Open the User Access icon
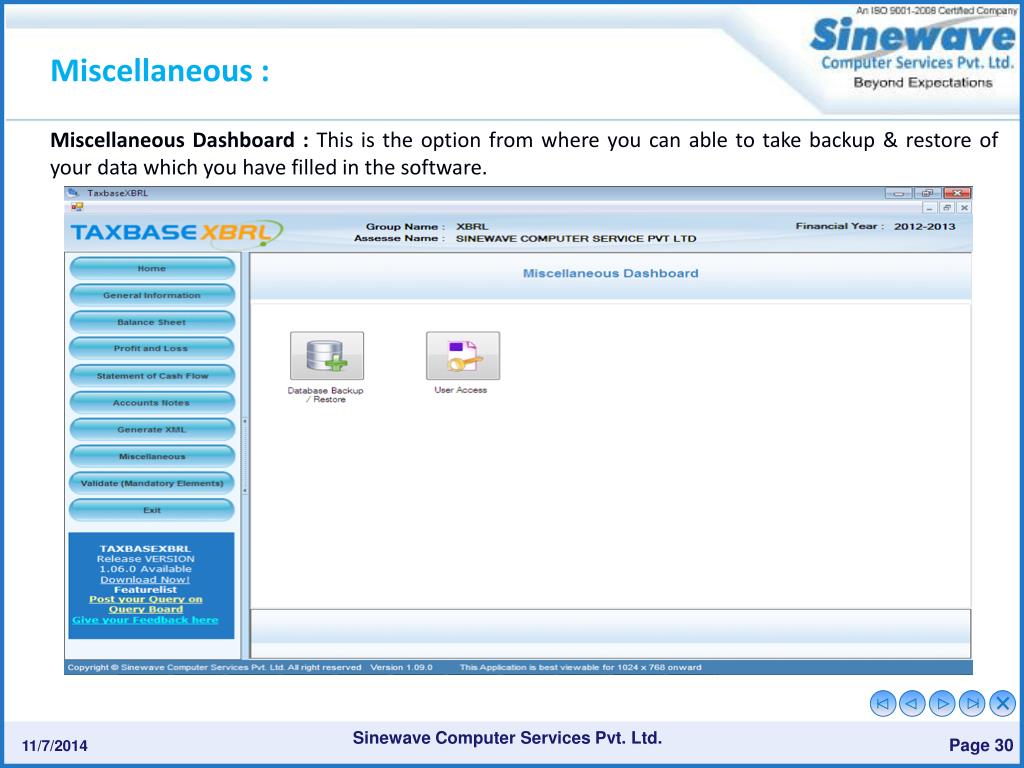1024x768 pixels. 463,356
